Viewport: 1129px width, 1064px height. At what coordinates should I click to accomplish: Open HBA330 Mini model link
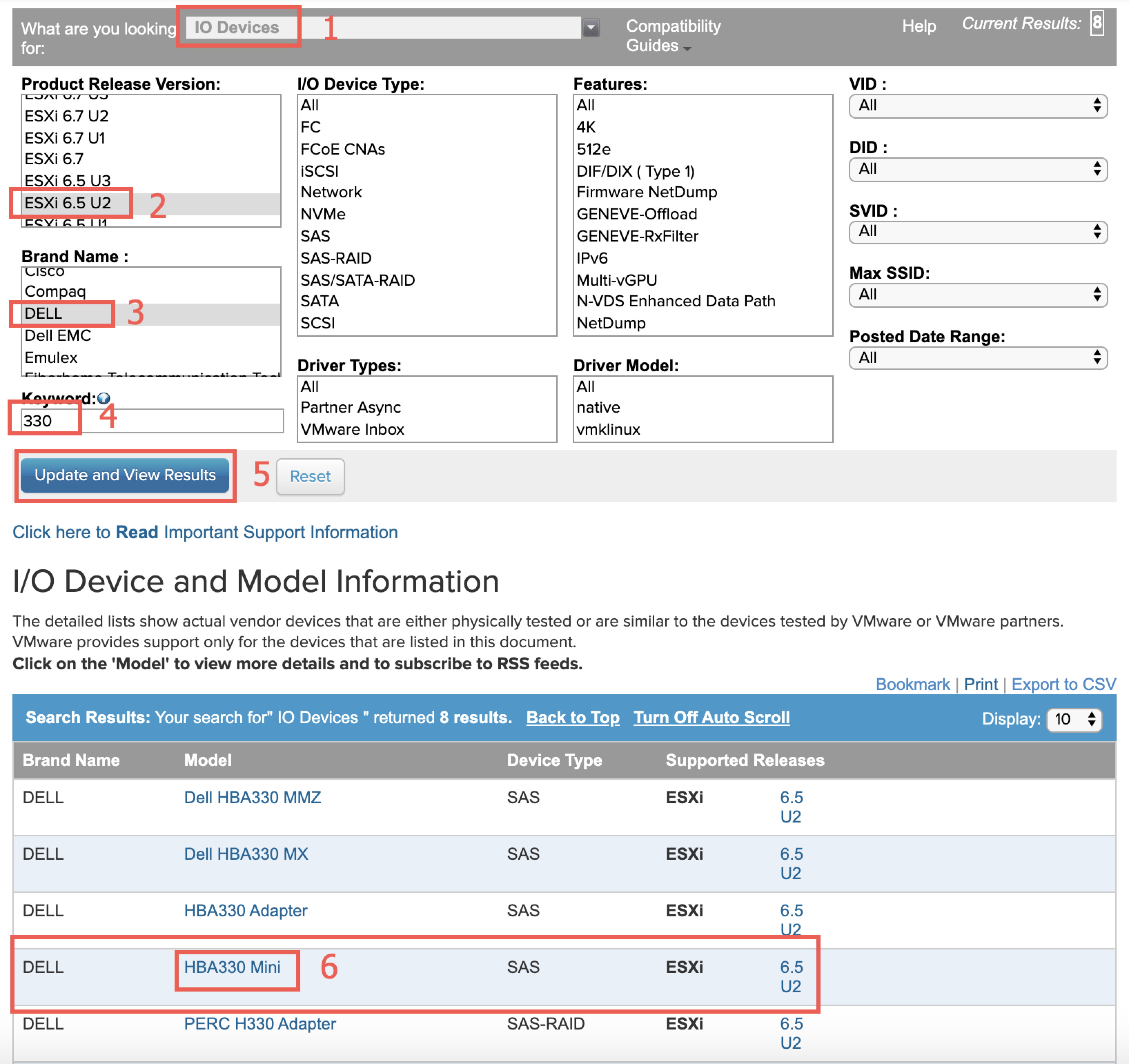[232, 967]
